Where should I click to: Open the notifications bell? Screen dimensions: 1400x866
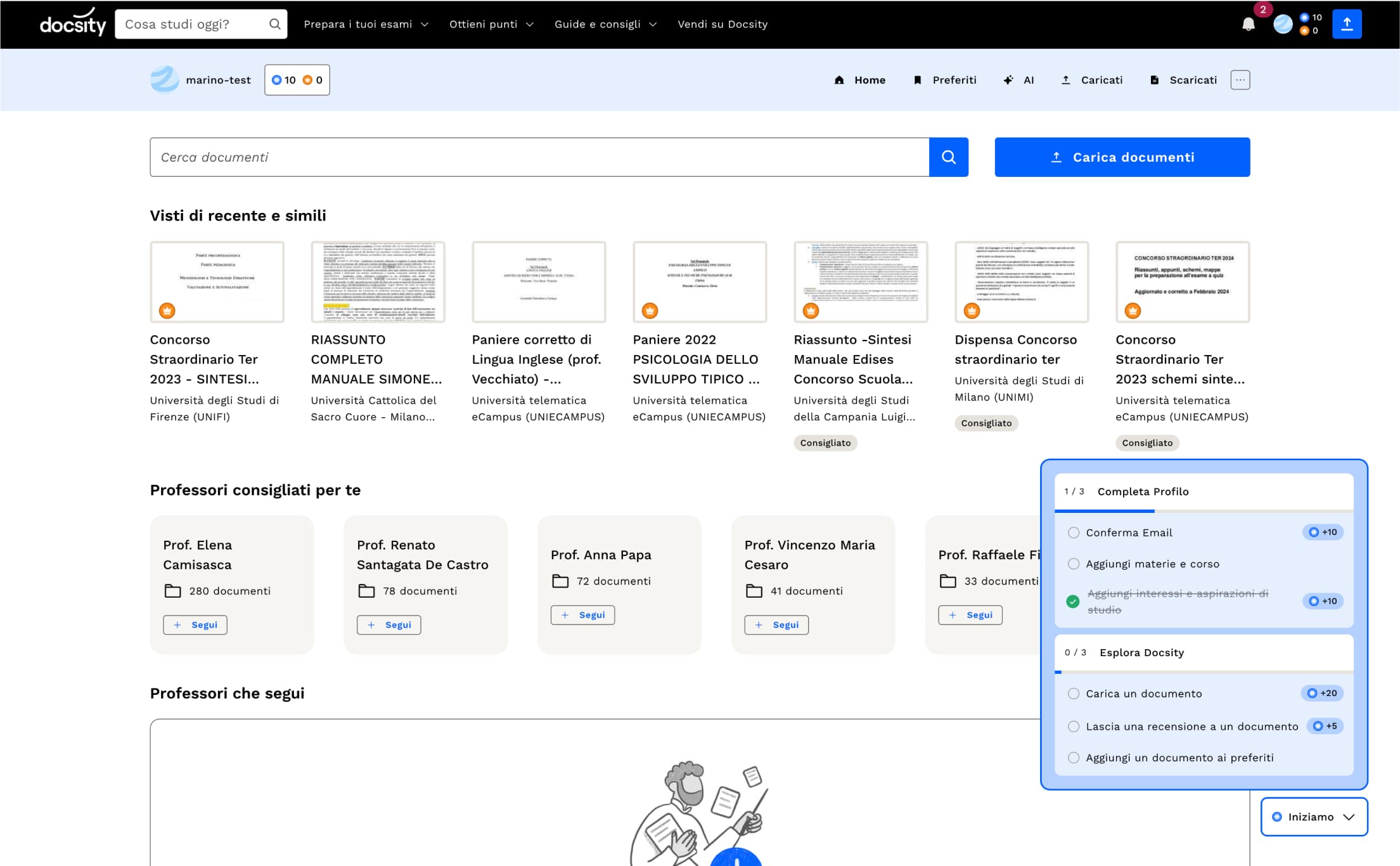1248,24
